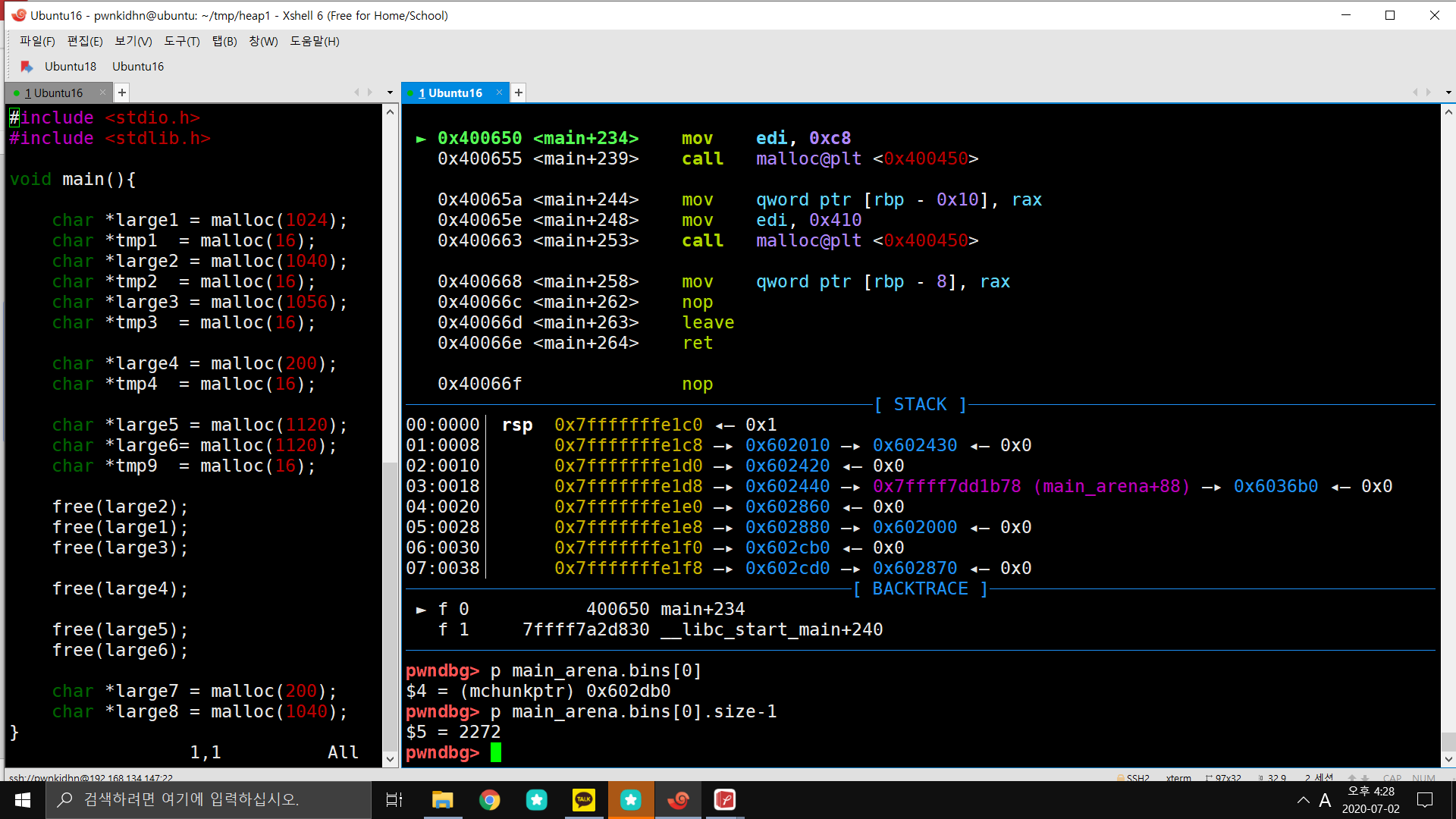Click the left pane scrollbar thumb
This screenshot has height=819, width=1456.
[391, 606]
